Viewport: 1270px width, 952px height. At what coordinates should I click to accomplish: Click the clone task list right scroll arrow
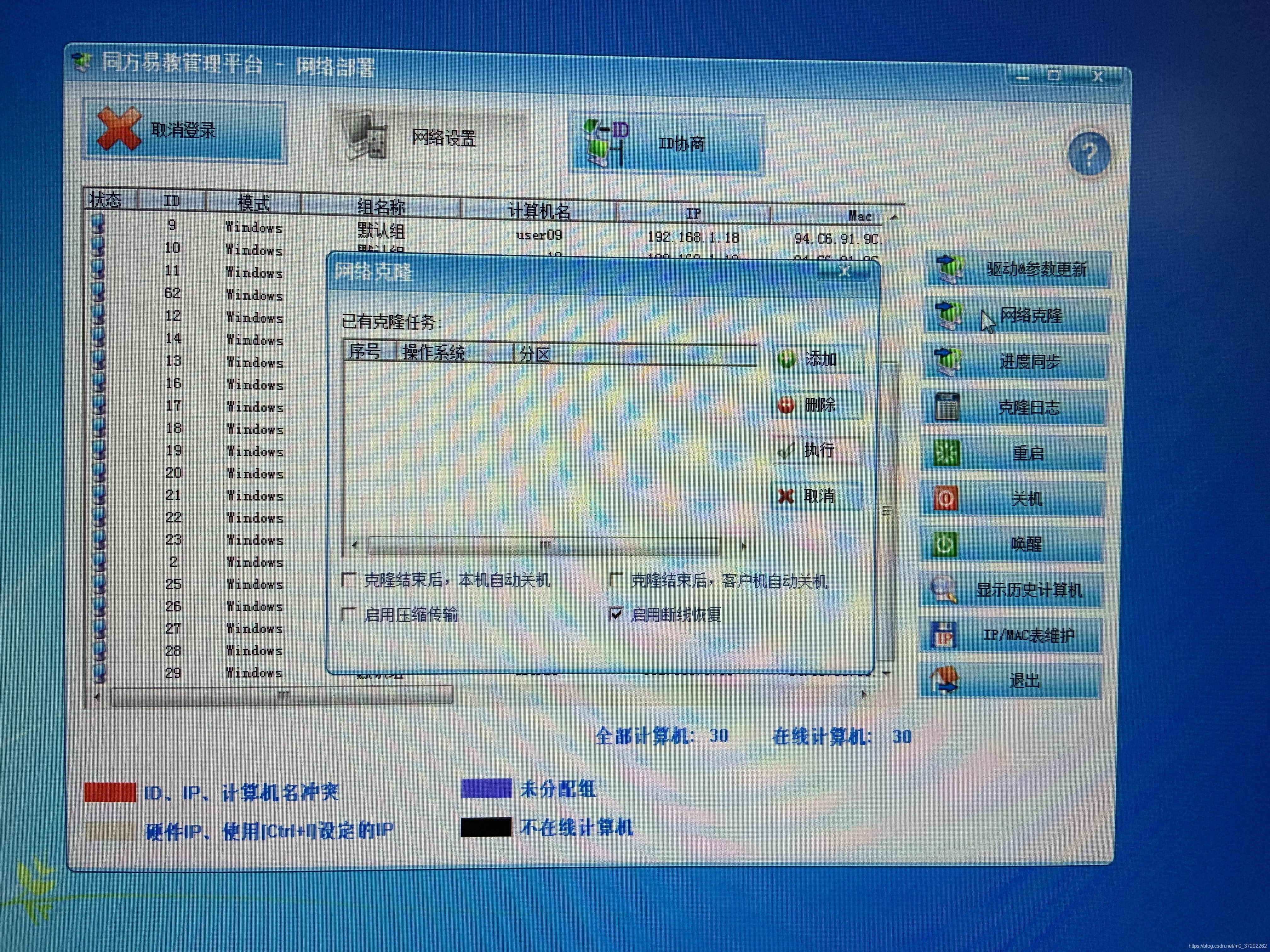click(x=744, y=546)
